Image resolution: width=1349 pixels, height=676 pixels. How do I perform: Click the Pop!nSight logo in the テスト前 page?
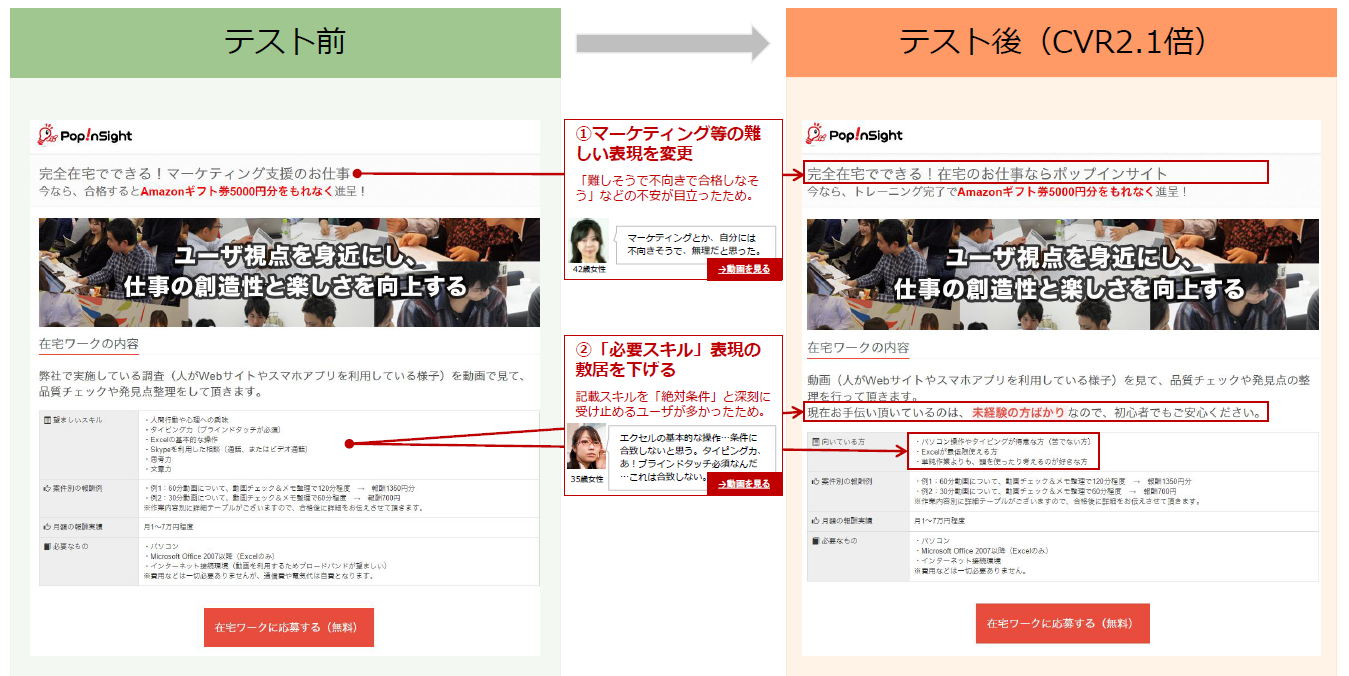(x=86, y=136)
